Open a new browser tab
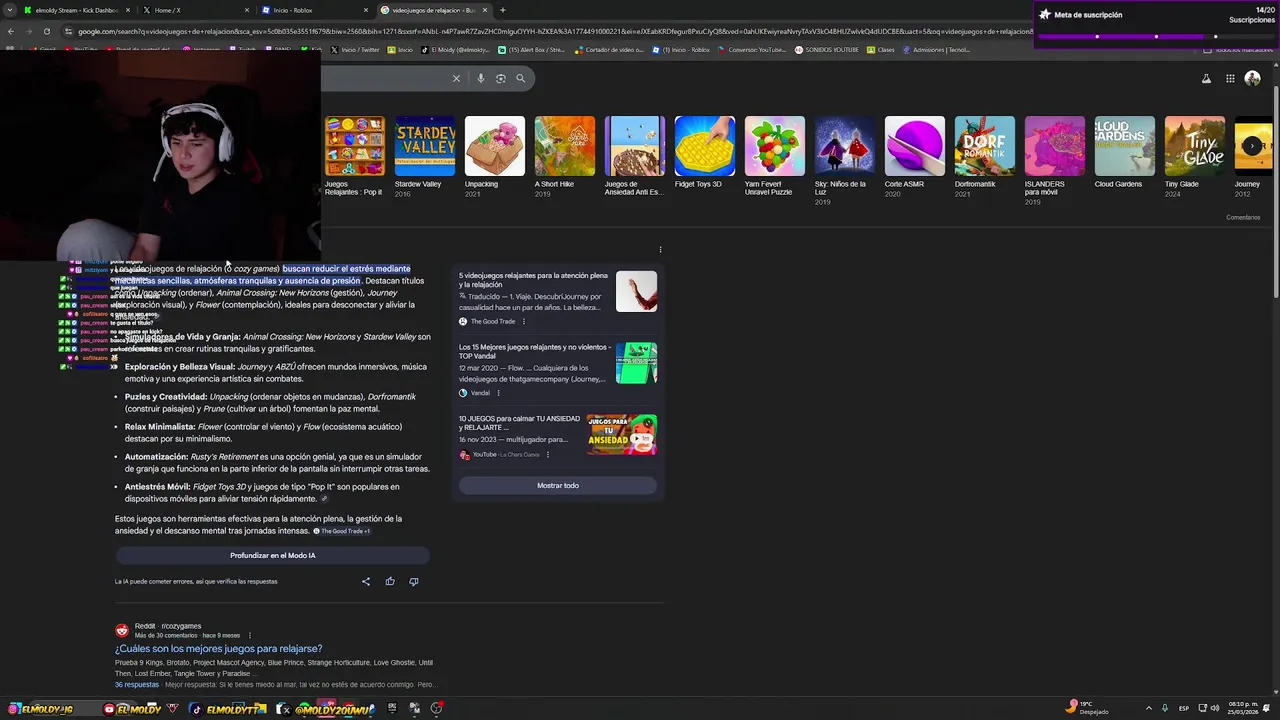The image size is (1280, 720). pos(502,10)
